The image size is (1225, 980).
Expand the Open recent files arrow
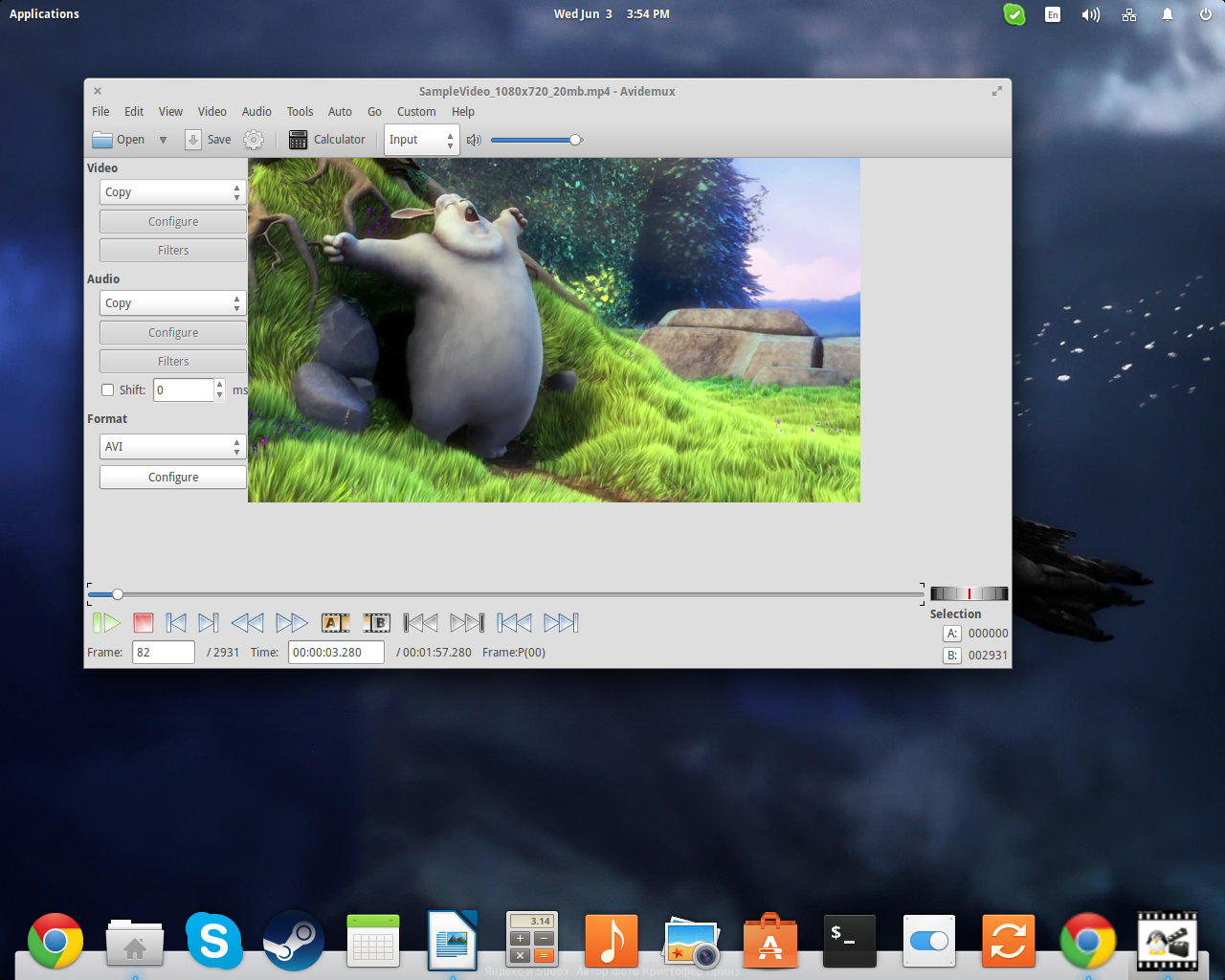point(163,140)
